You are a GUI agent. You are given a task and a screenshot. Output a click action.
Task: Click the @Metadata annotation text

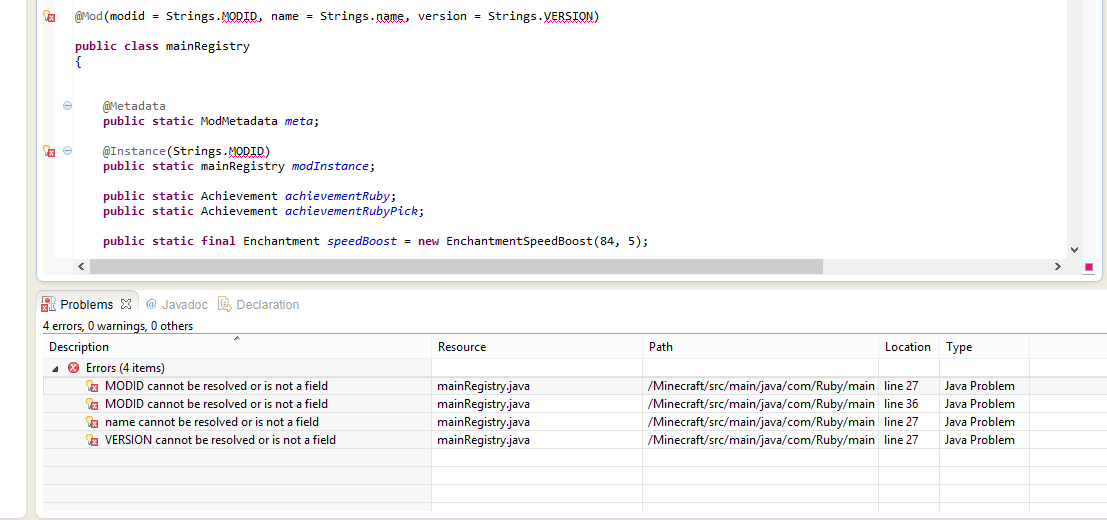click(134, 107)
